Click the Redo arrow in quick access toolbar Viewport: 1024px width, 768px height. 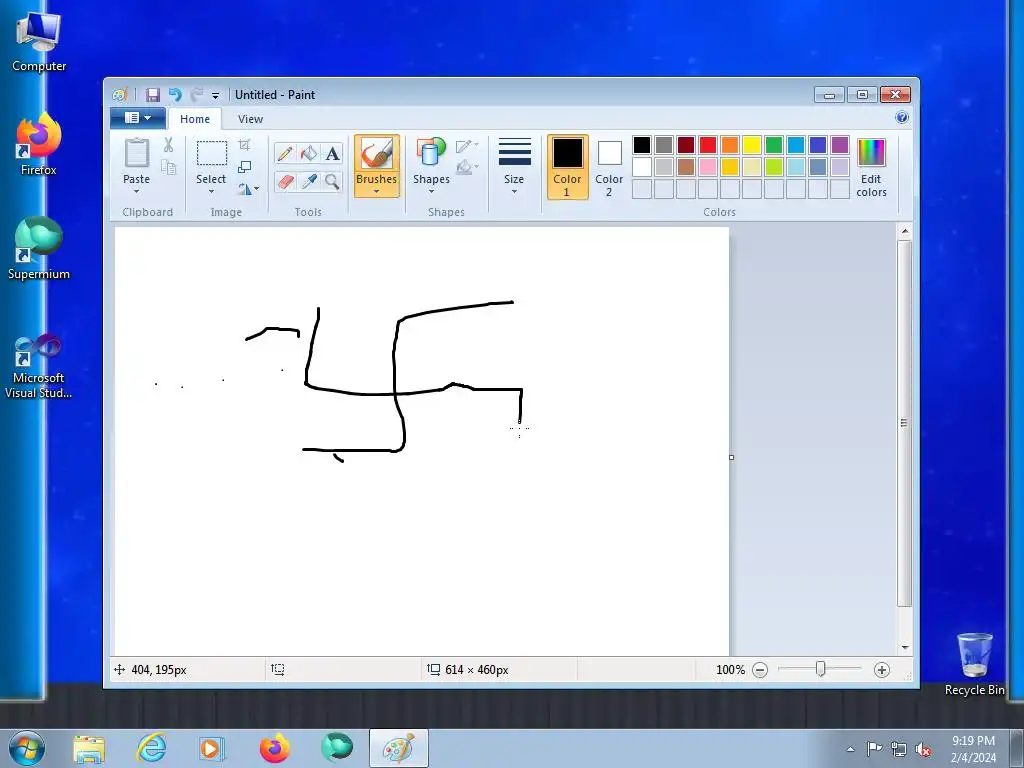coord(197,95)
